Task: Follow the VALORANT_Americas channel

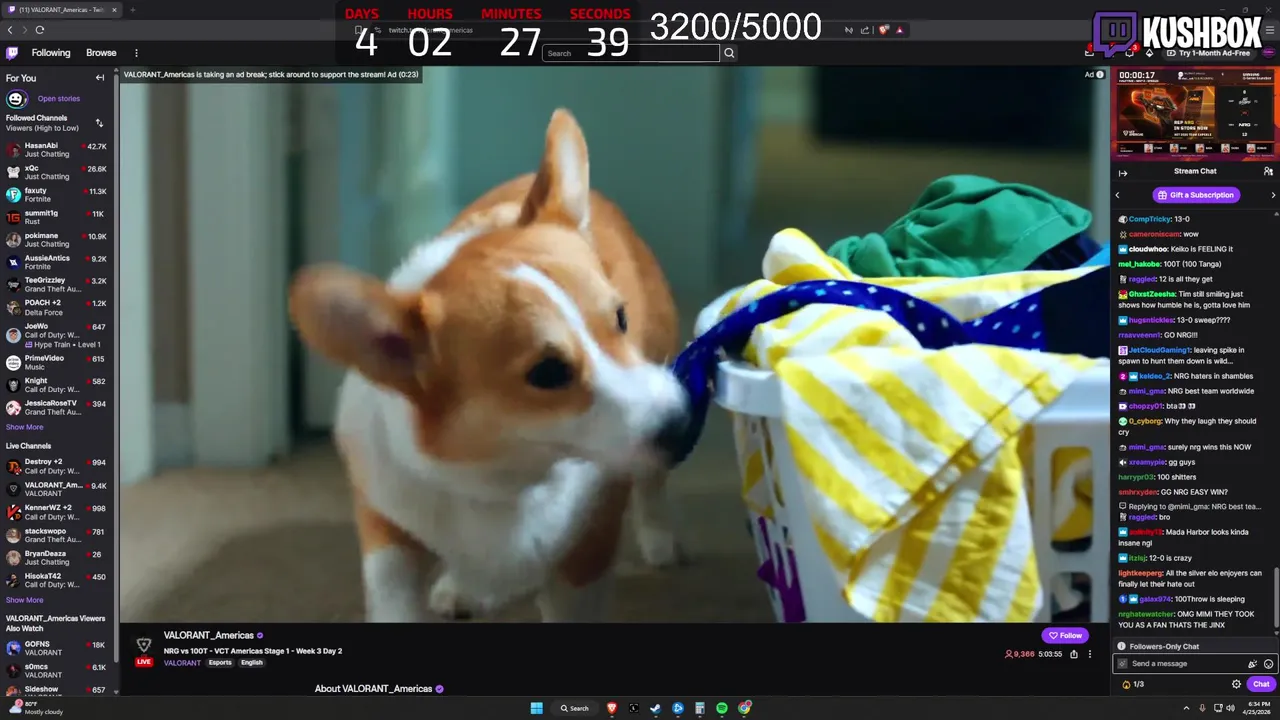Action: coord(1065,635)
